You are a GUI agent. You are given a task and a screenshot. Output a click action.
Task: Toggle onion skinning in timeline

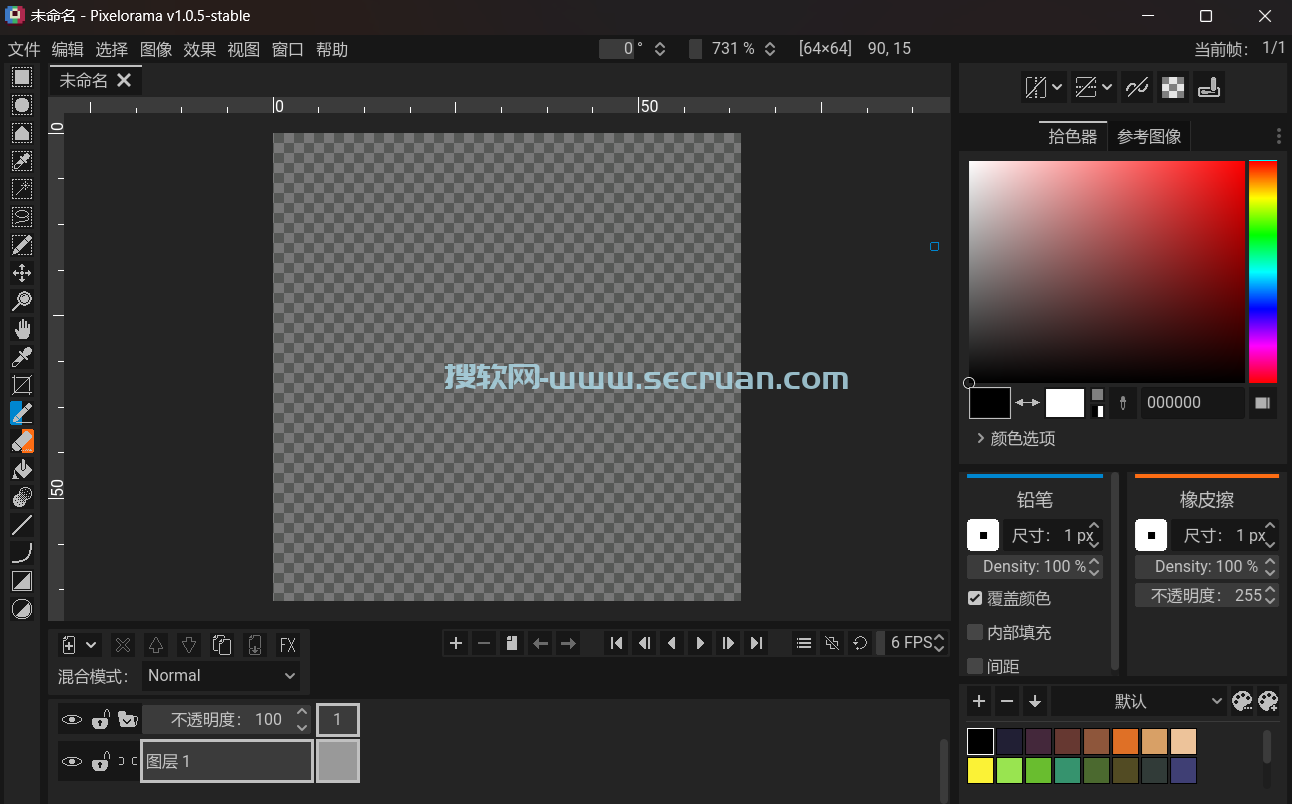(832, 643)
